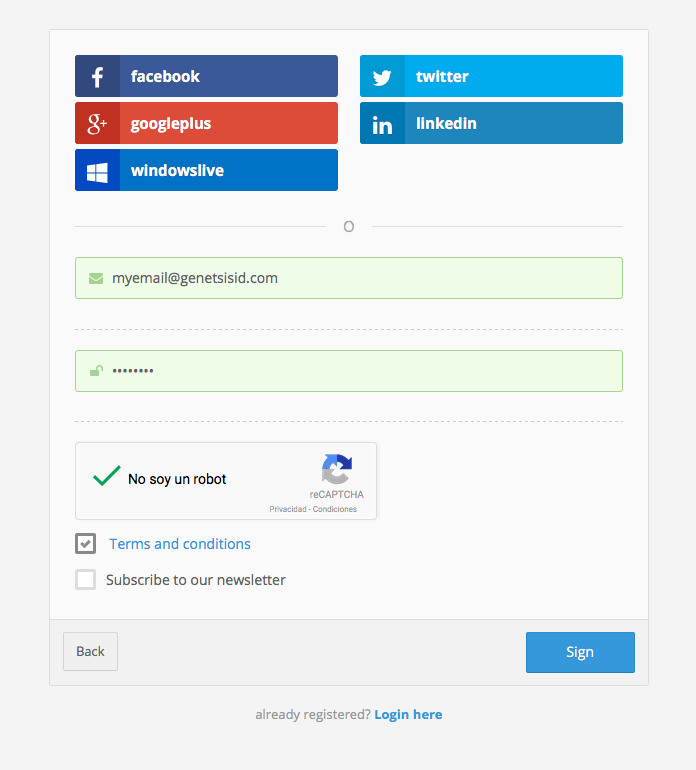This screenshot has height=770, width=696.
Task: Uncheck the Terms and conditions checkbox
Action: click(x=86, y=544)
